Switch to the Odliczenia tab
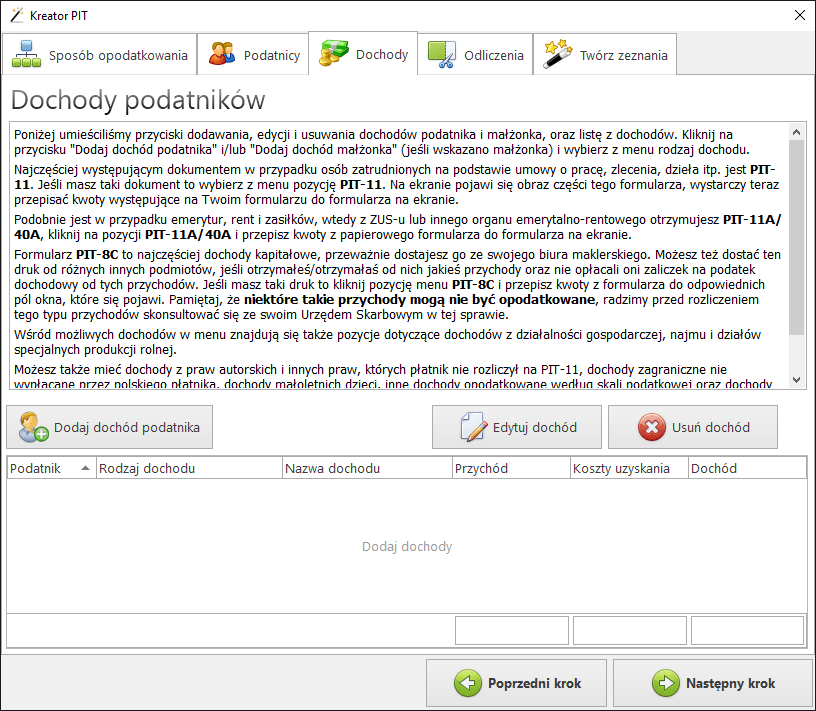The height and width of the screenshot is (711, 816). [x=476, y=55]
